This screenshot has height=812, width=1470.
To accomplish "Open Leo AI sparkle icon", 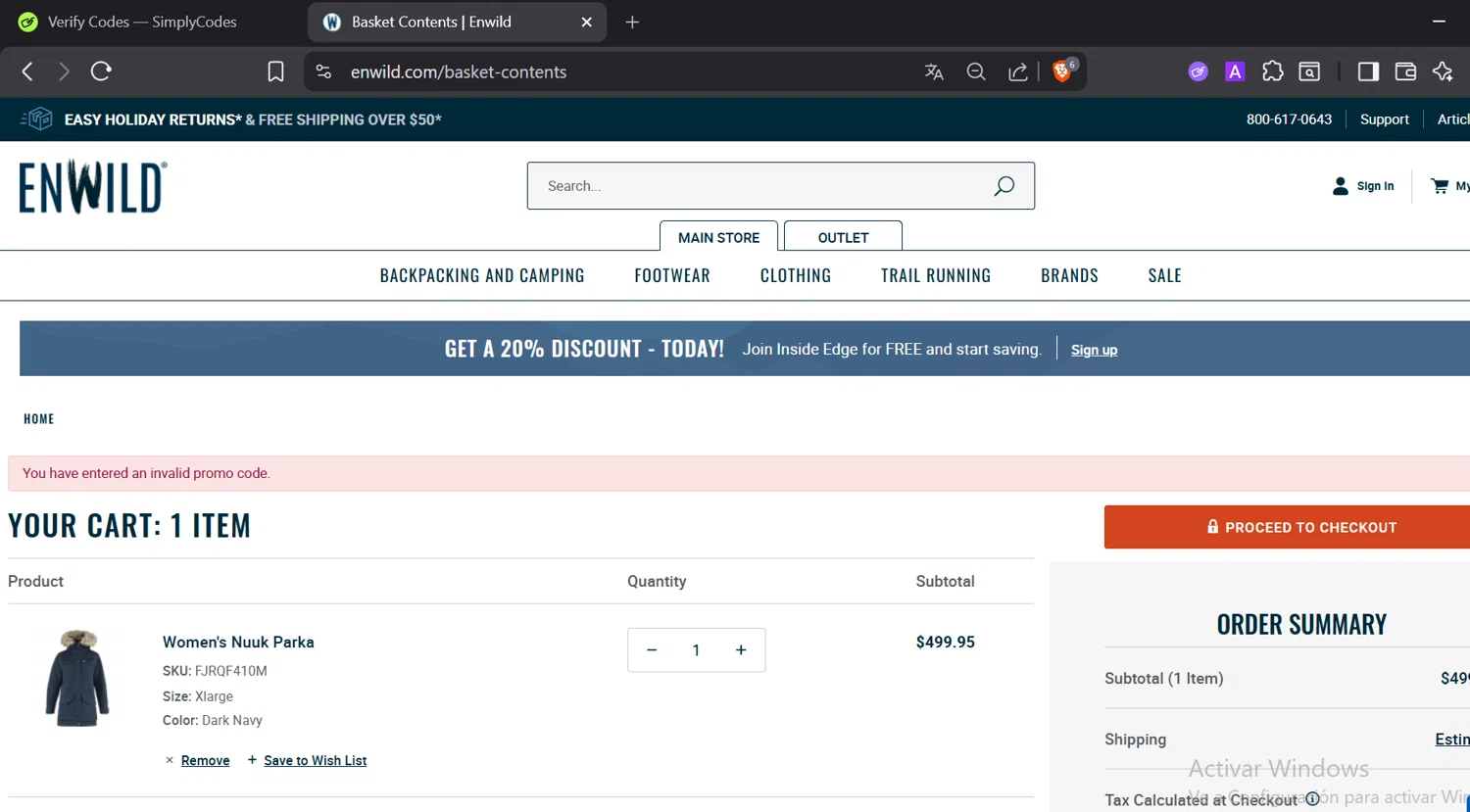I will [1443, 72].
